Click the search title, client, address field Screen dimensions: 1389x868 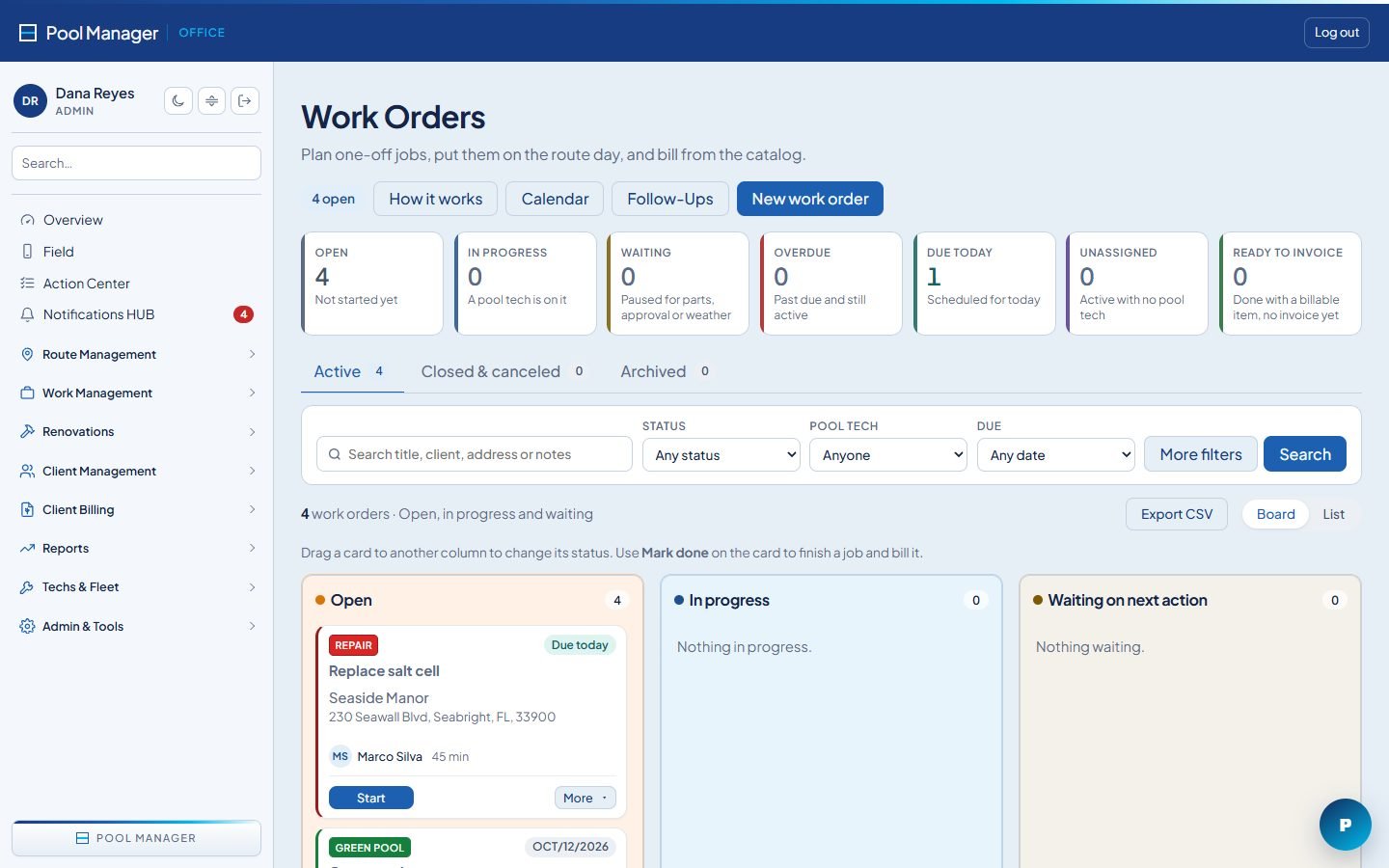[475, 454]
